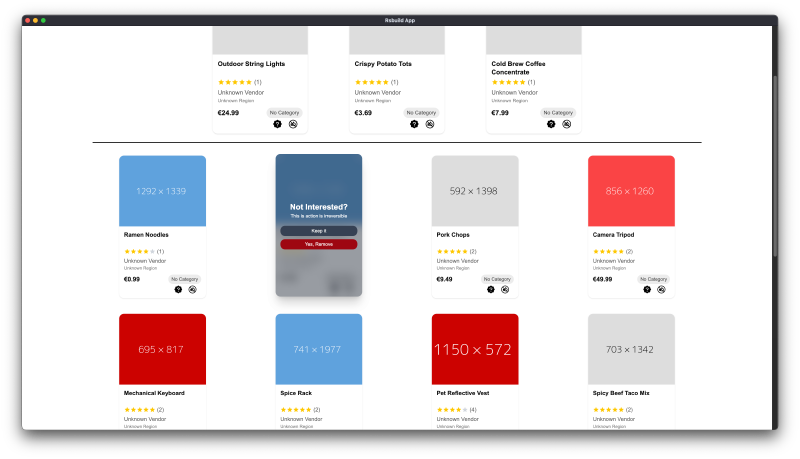Mark Crispy Potato Tots with the crossed-out icon
Viewport: 800px width, 459px height.
(430, 124)
